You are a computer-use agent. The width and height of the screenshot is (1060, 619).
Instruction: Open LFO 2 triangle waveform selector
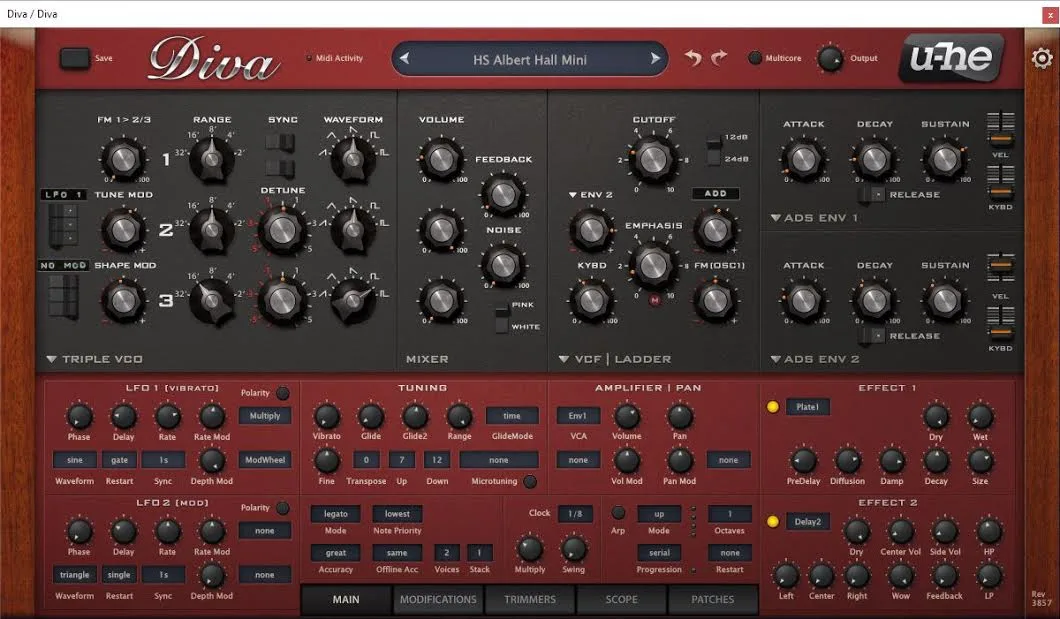pos(74,574)
